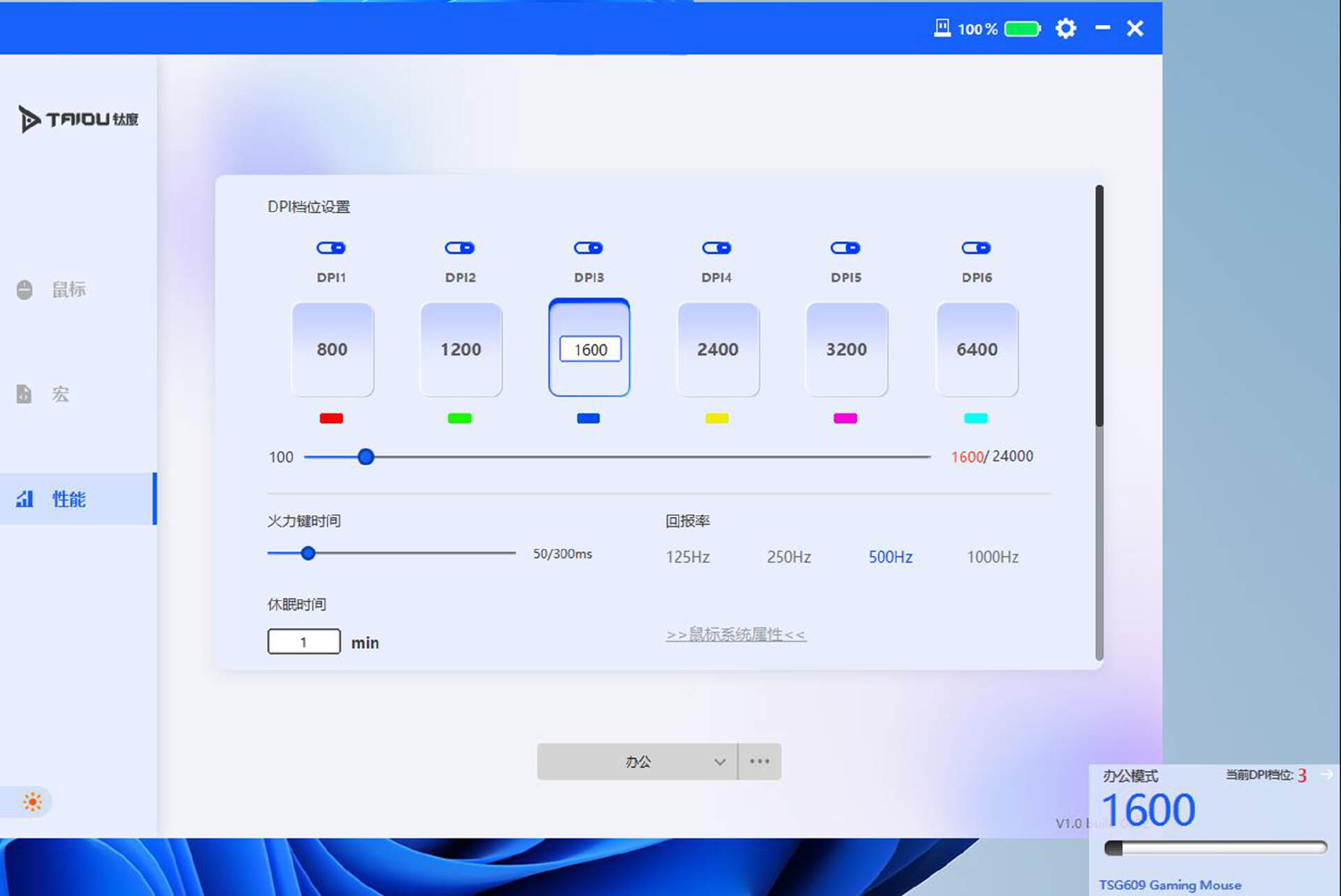Click the wireless receiver connection icon
The width and height of the screenshot is (1341, 896).
pyautogui.click(x=942, y=28)
